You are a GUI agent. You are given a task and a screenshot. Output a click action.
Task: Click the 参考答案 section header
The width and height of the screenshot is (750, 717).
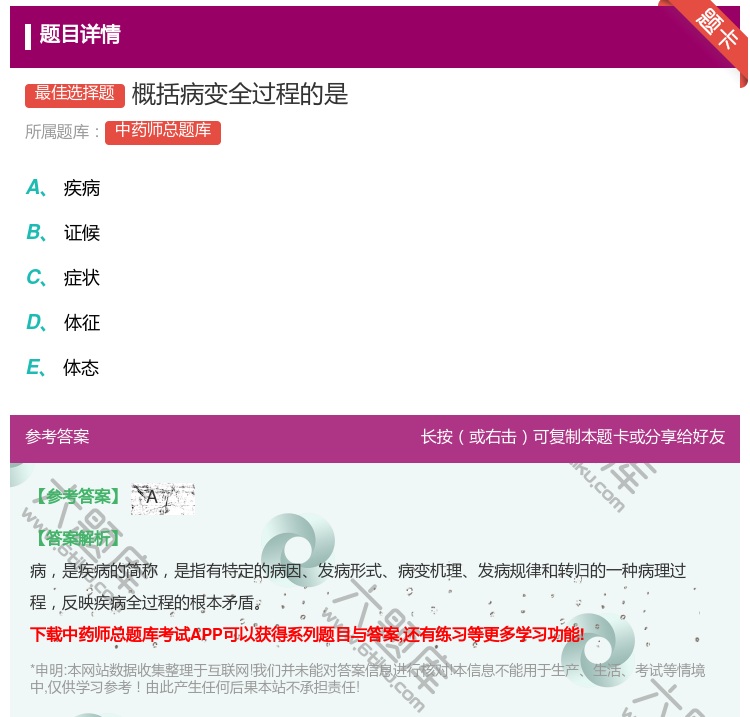pos(57,437)
